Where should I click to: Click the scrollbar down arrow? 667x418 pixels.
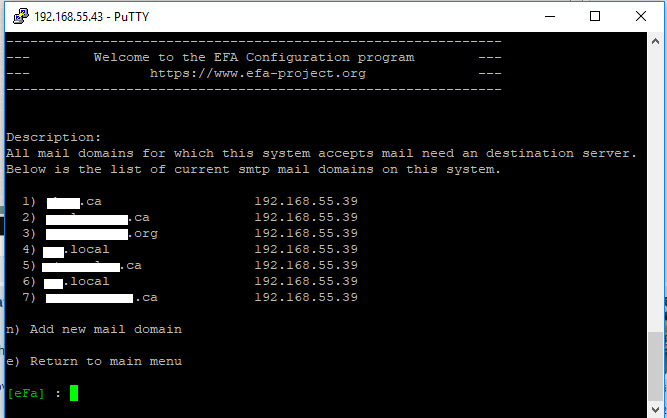[655, 409]
